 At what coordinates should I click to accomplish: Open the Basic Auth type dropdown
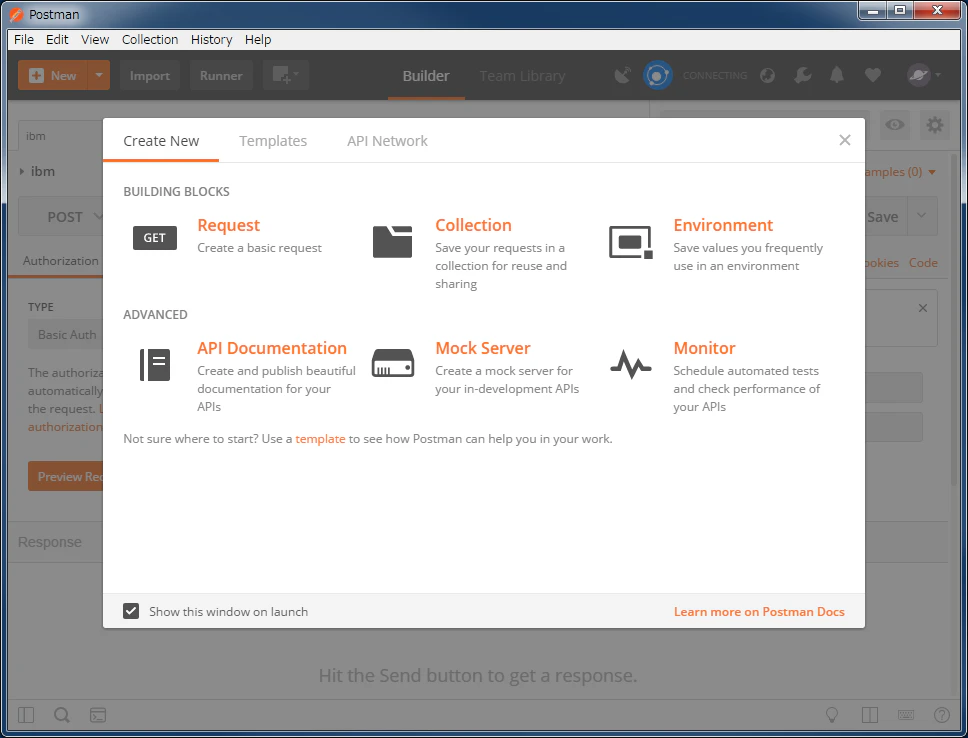(x=67, y=335)
